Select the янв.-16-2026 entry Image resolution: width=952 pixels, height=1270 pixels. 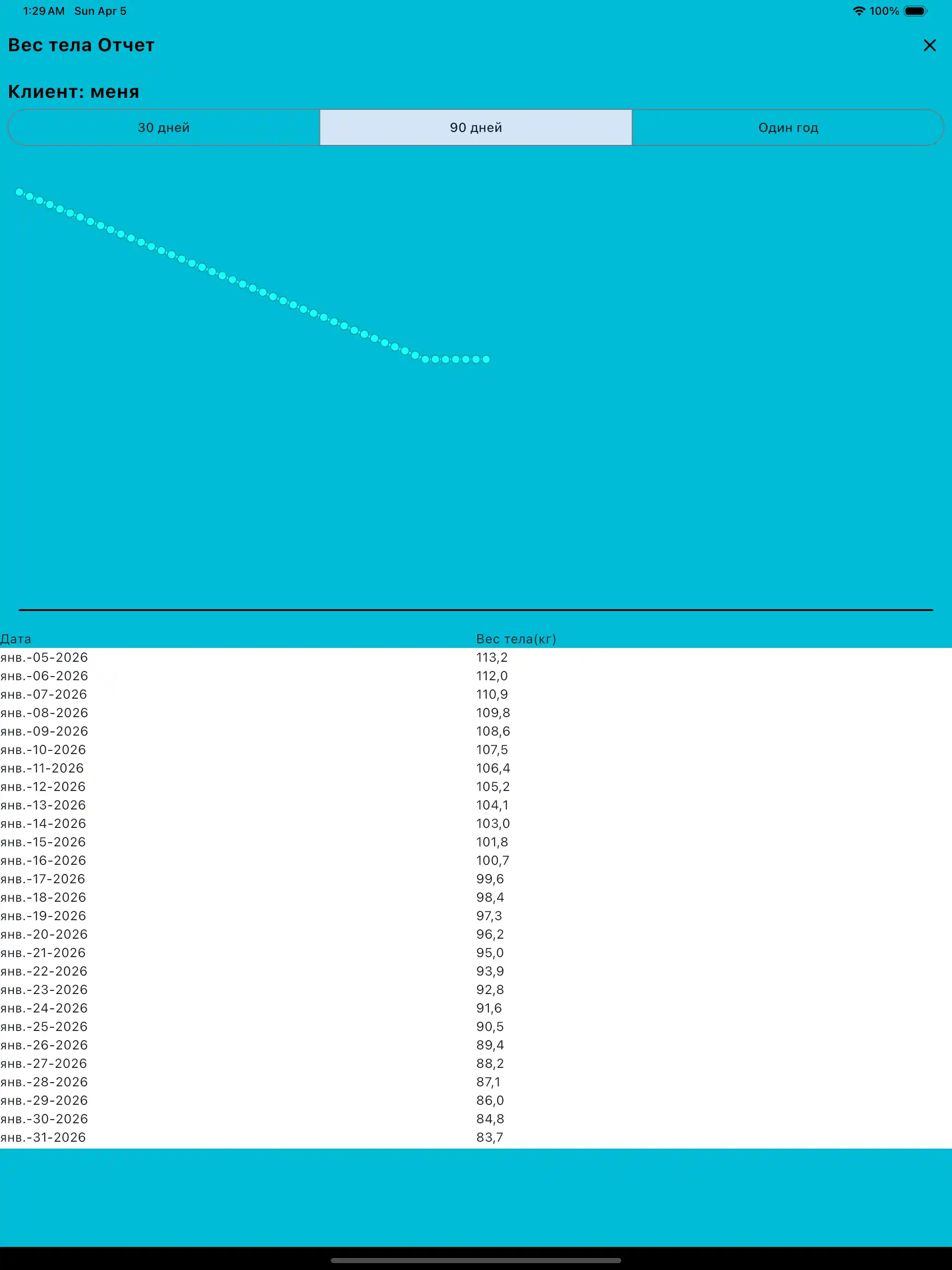[43, 860]
